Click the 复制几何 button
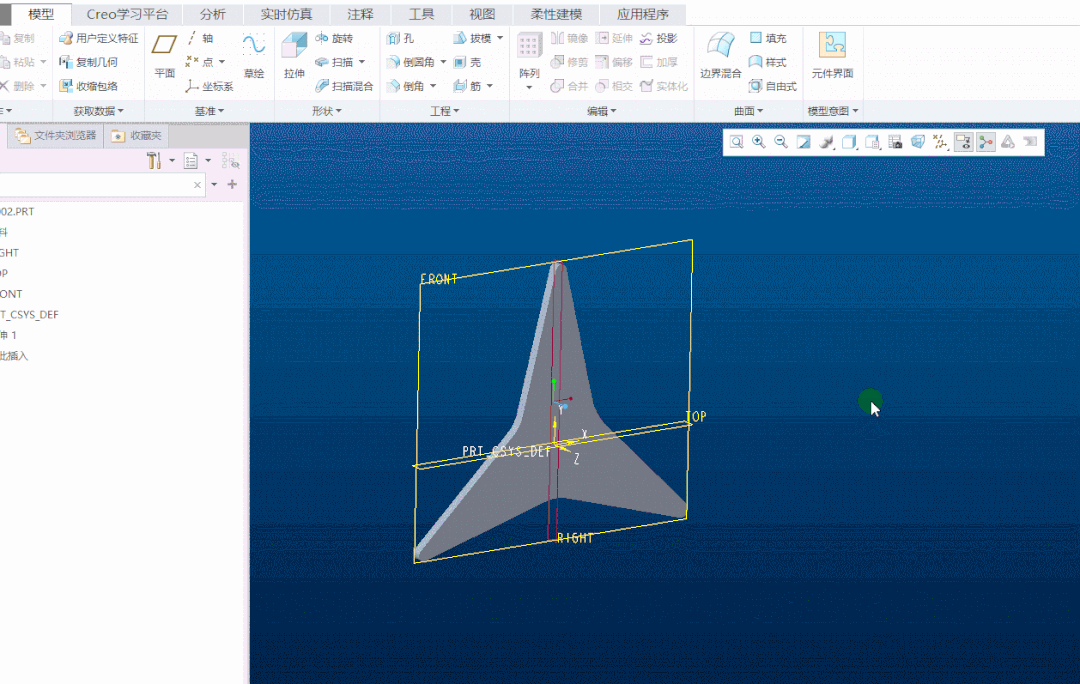 [88, 62]
